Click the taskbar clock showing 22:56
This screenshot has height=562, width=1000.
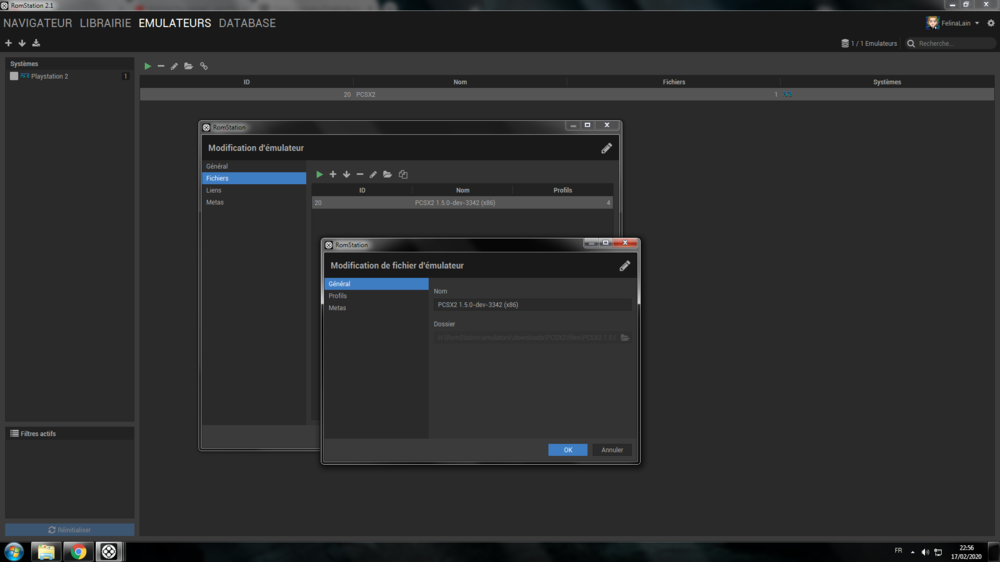pos(966,552)
